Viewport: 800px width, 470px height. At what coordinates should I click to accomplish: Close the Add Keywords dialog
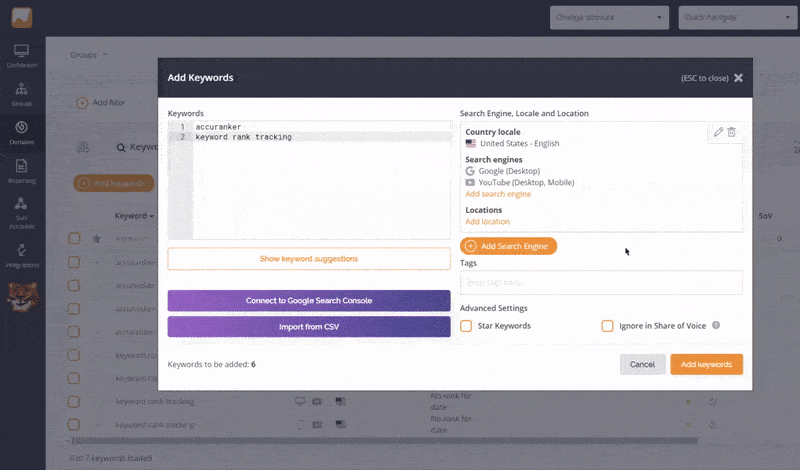(738, 78)
